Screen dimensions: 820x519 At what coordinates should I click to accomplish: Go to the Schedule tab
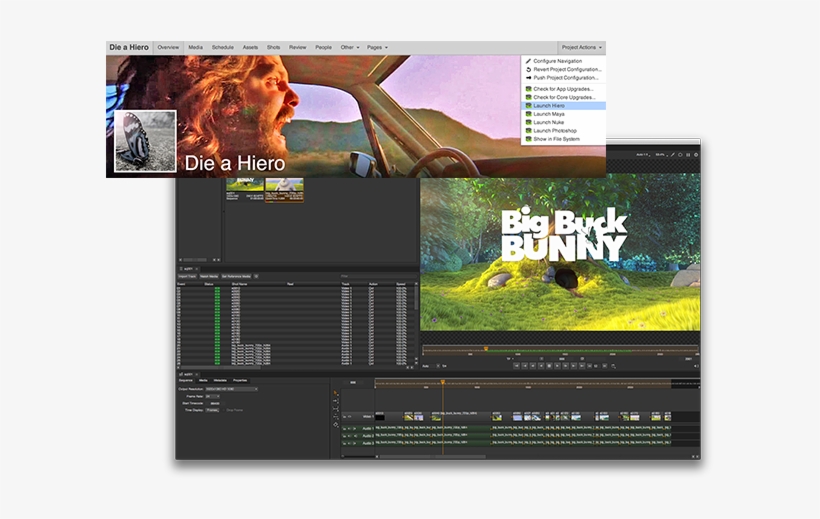tap(222, 47)
